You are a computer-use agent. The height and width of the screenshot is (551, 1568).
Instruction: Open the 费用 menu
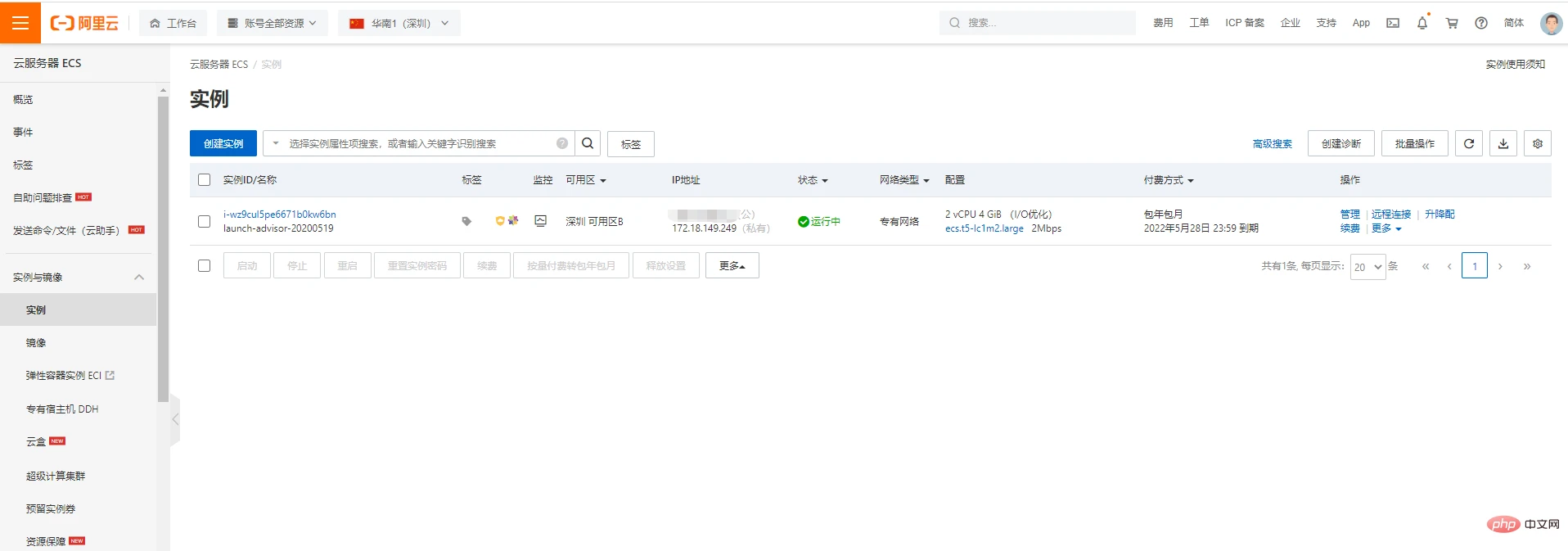(x=1163, y=23)
